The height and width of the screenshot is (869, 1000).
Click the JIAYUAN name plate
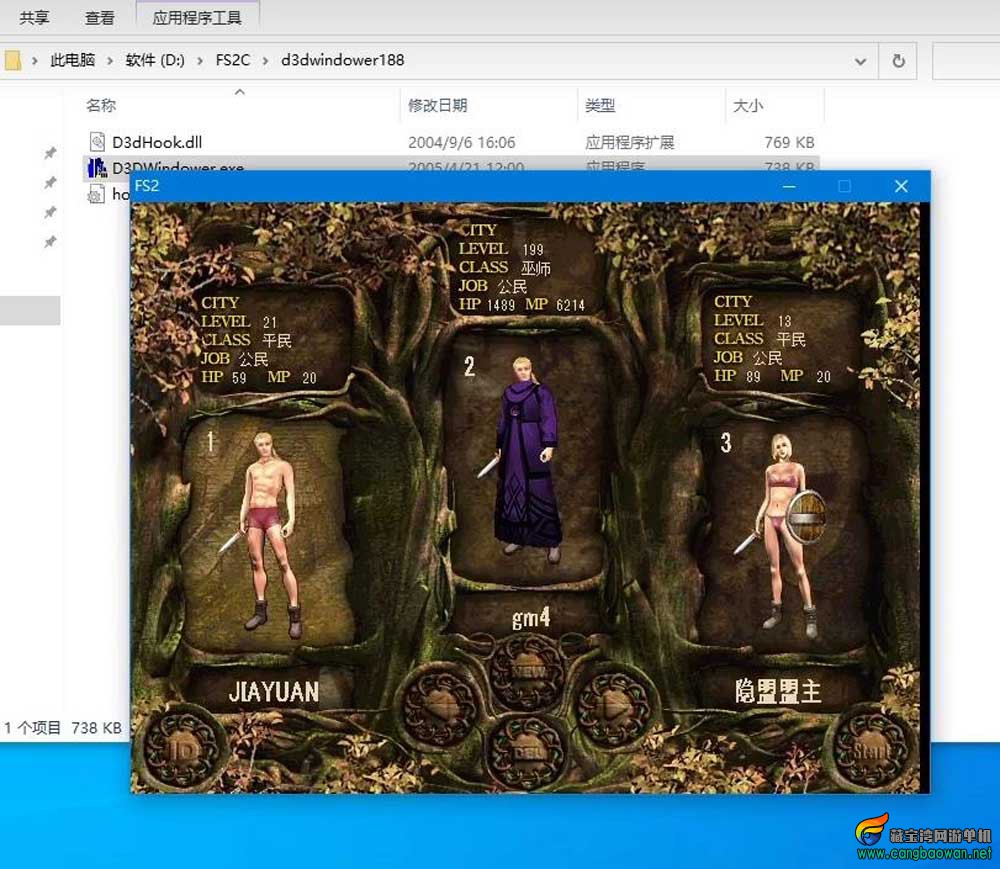(274, 691)
